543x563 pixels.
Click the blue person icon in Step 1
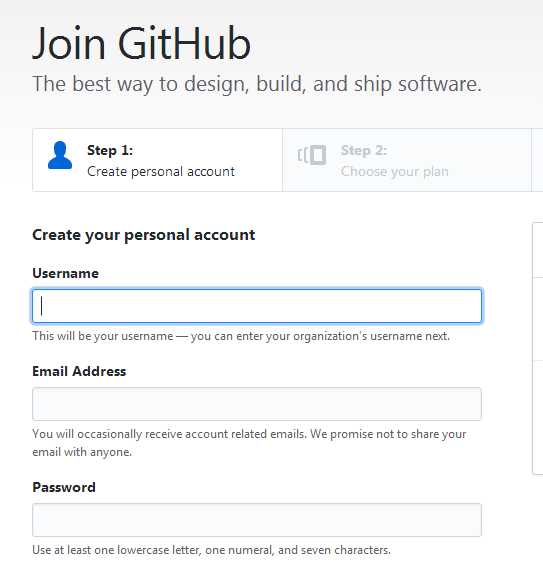pyautogui.click(x=60, y=155)
